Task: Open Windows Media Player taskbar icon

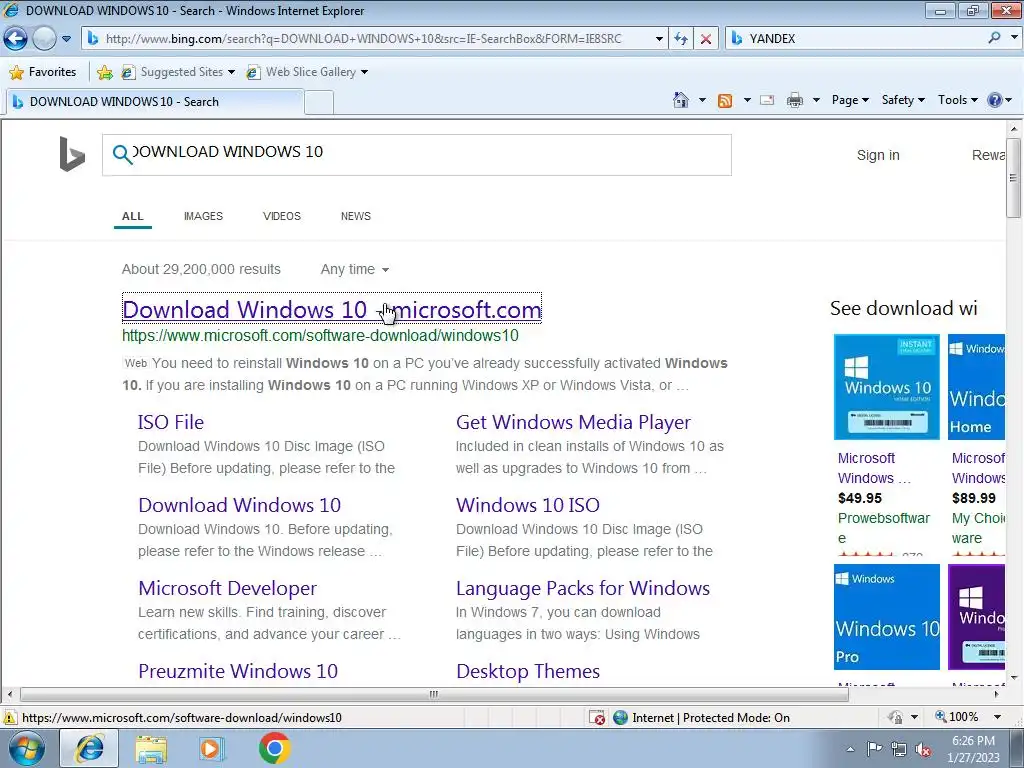Action: tap(212, 749)
